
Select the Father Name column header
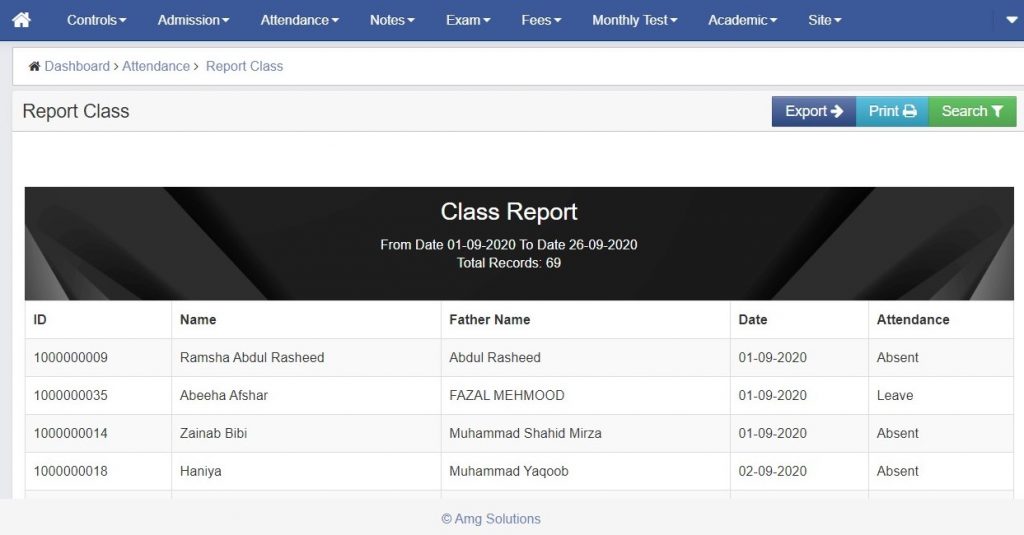[490, 319]
